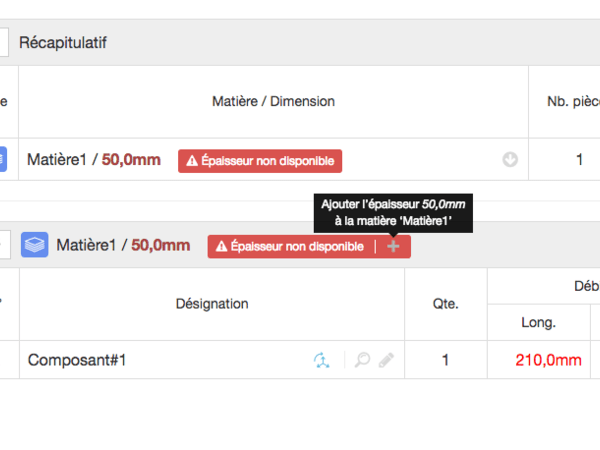Click the 'Long.' column header
600x450 pixels.
[538, 322]
